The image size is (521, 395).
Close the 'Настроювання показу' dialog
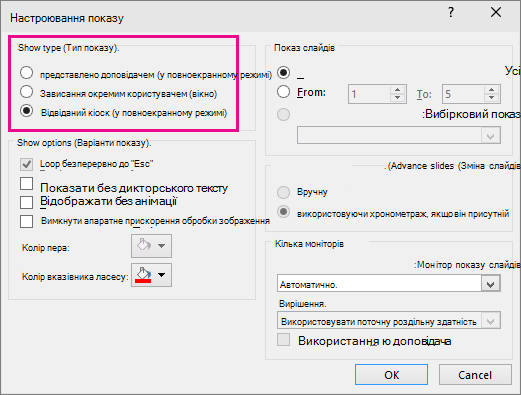(x=496, y=13)
